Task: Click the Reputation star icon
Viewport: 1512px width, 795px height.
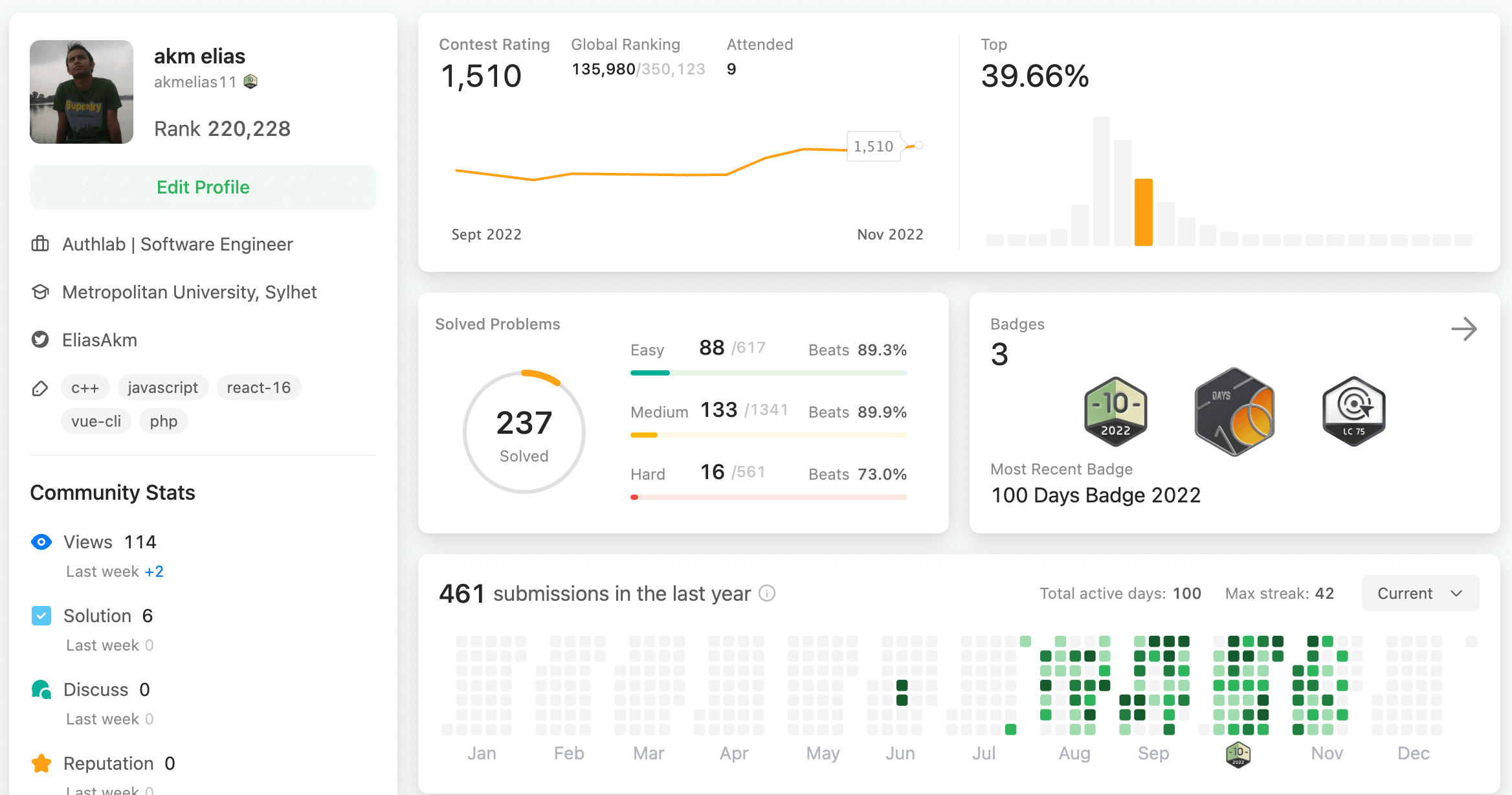Action: point(41,763)
